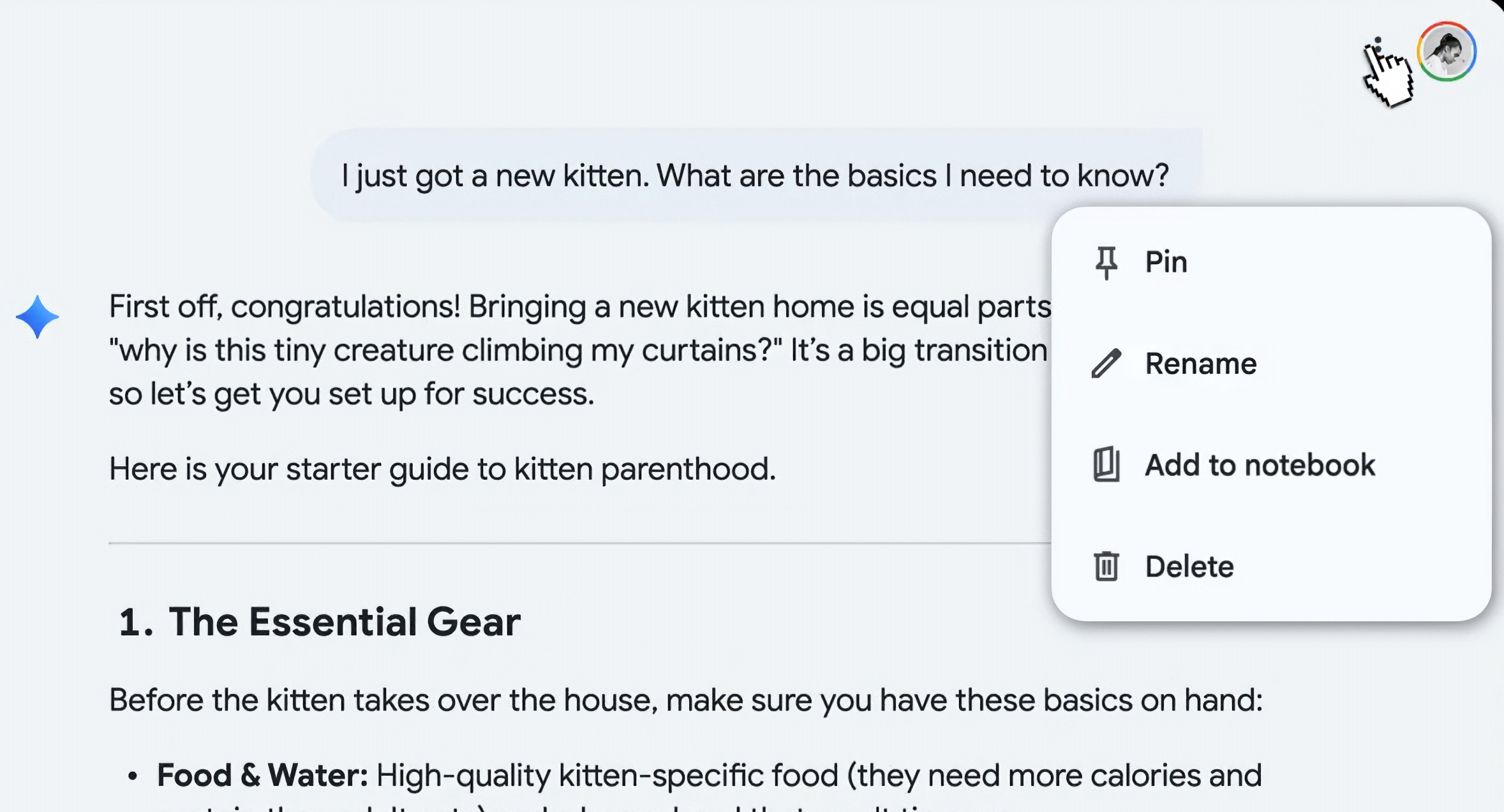Image resolution: width=1504 pixels, height=812 pixels.
Task: Click the user's new kitten prompt bubble
Action: click(x=755, y=175)
